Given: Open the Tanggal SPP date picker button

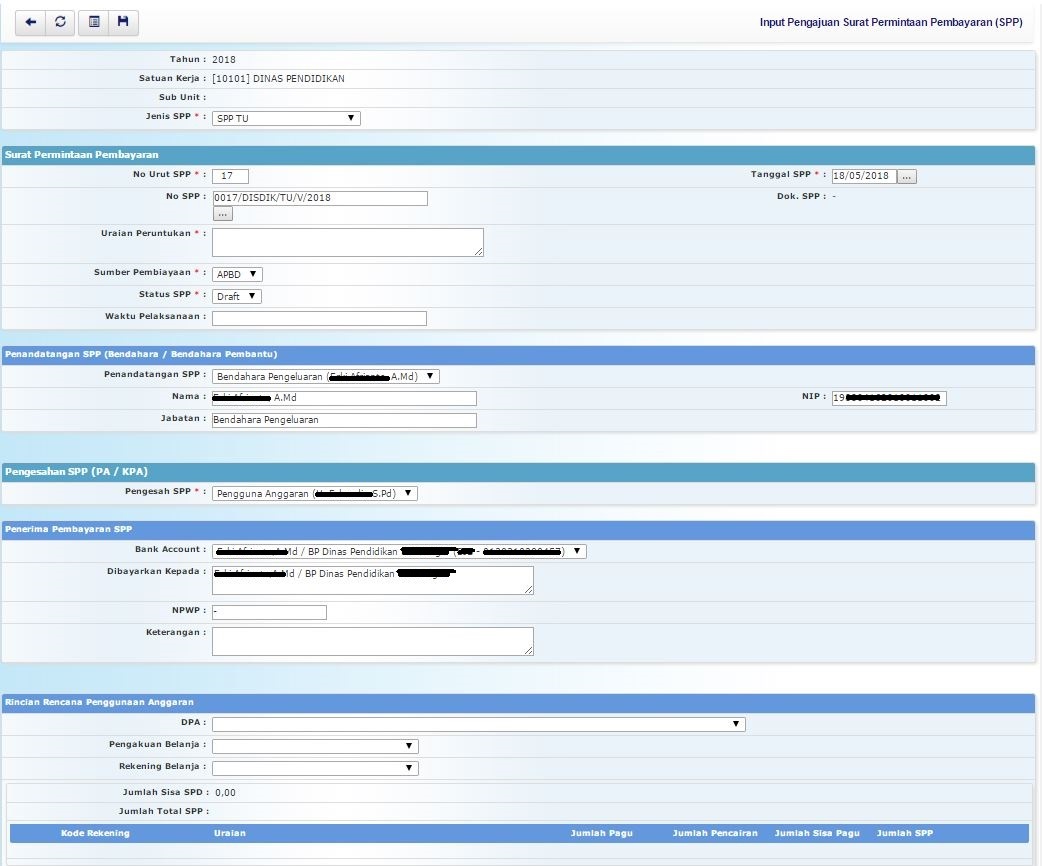Looking at the screenshot, I should 906,176.
